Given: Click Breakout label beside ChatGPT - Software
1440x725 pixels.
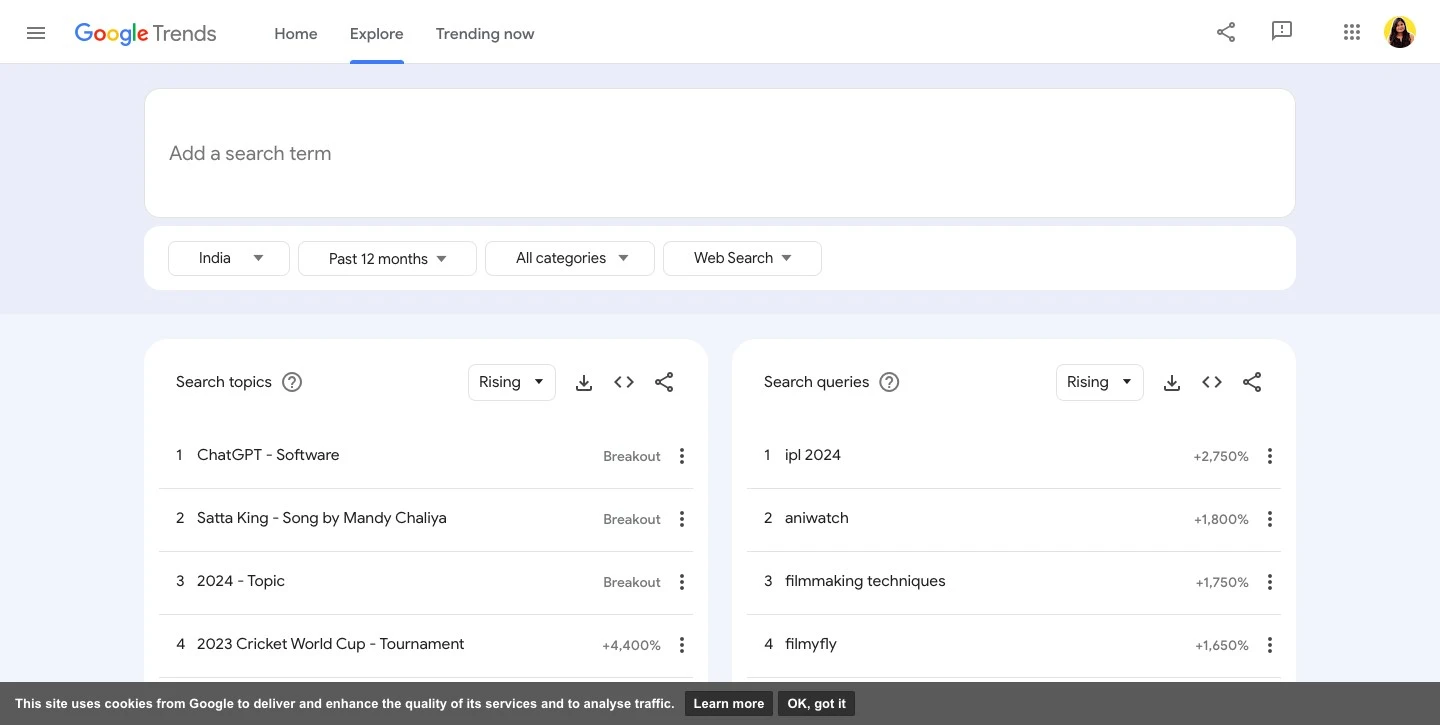Looking at the screenshot, I should point(632,456).
